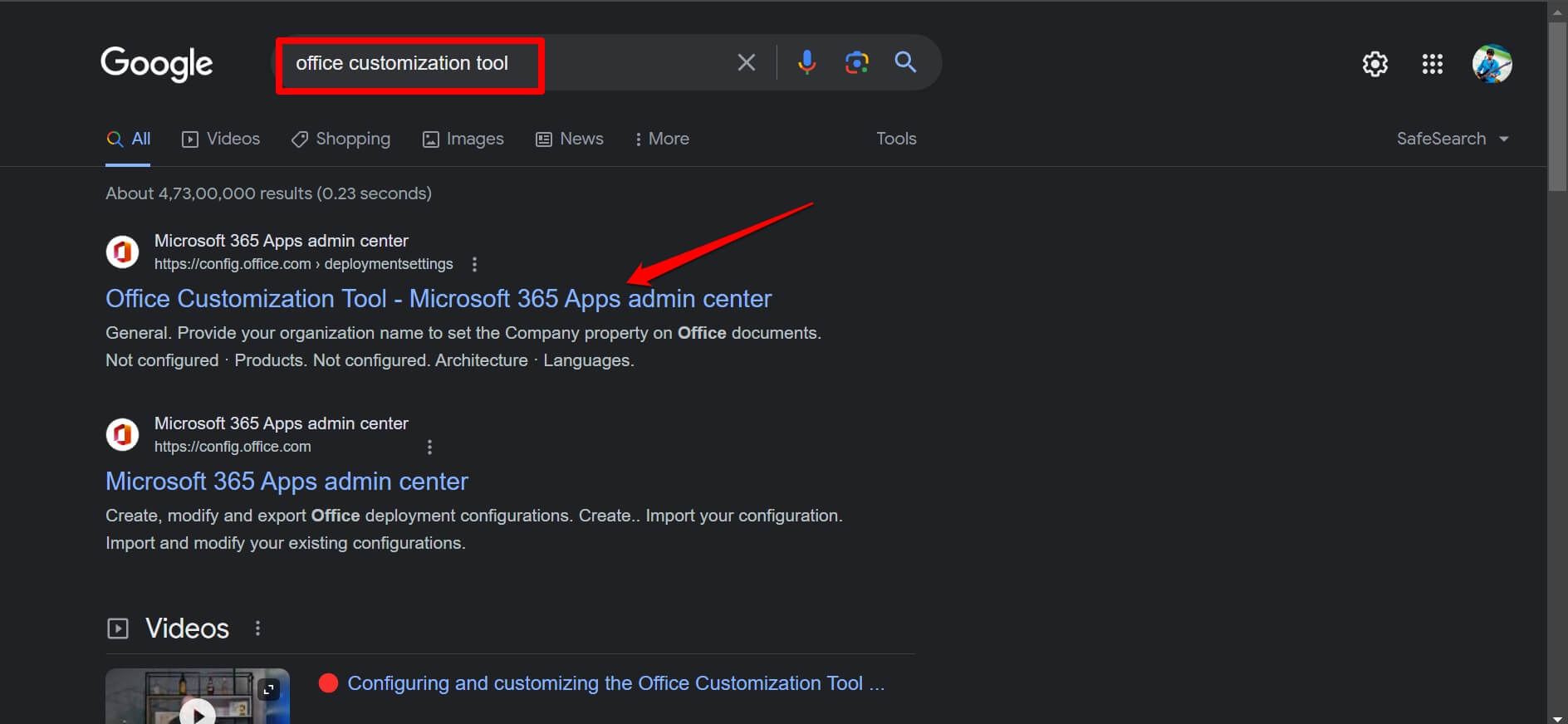This screenshot has width=1568, height=724.
Task: Click config.office.com › deploymentsettings URL
Action: point(304,264)
